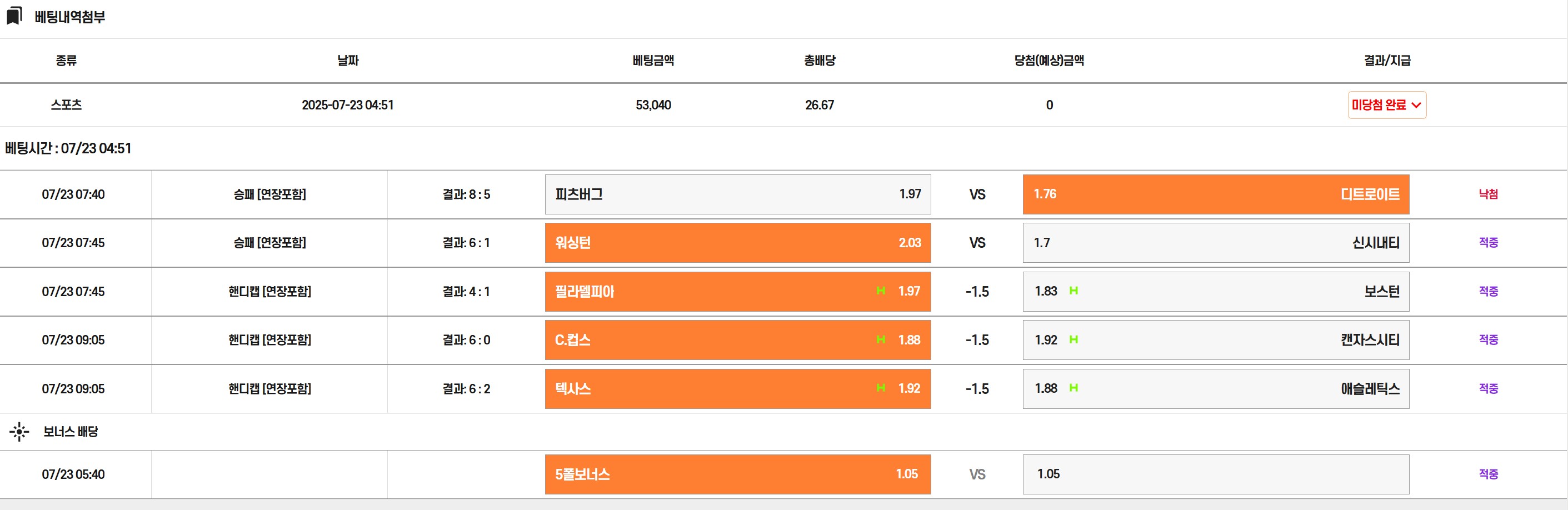
Task: Click the green H icon next to 보스턴 odds
Action: [1073, 291]
